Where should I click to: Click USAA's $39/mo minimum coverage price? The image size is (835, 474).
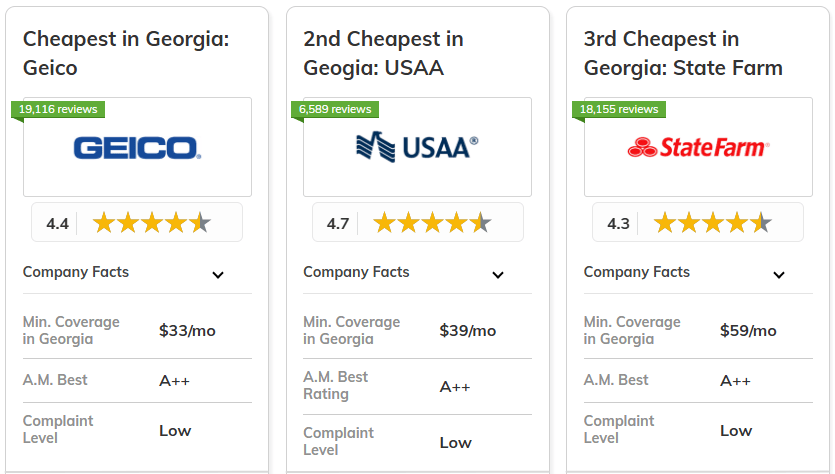pos(467,330)
